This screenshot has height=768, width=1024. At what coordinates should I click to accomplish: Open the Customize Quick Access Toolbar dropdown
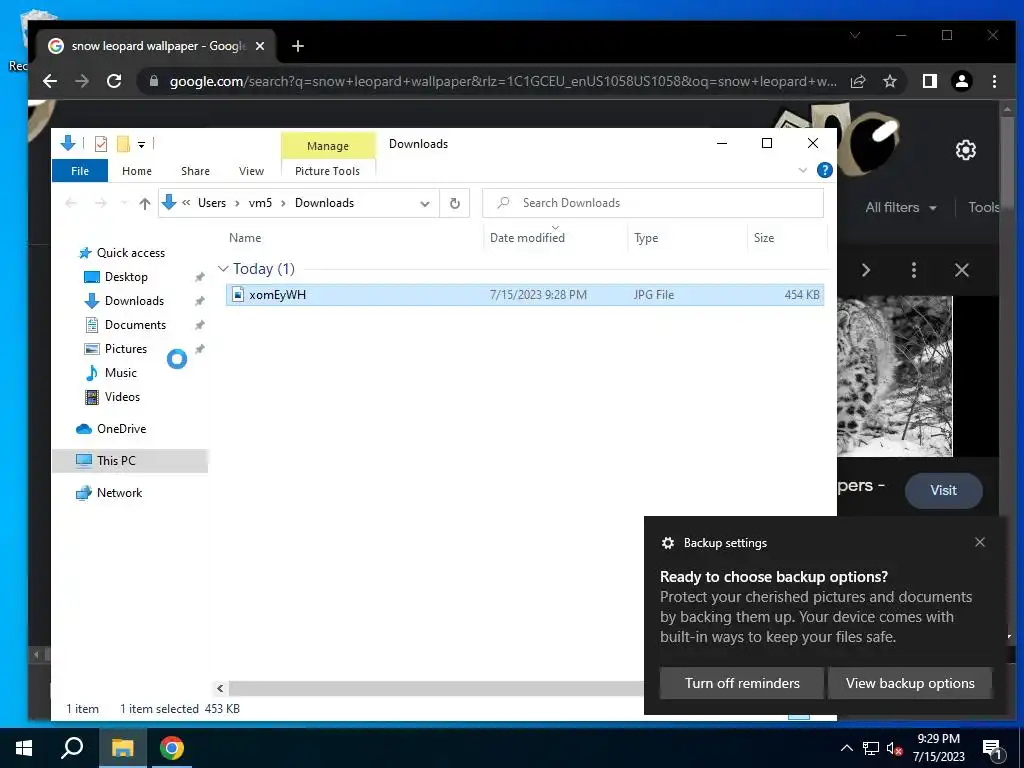(141, 144)
